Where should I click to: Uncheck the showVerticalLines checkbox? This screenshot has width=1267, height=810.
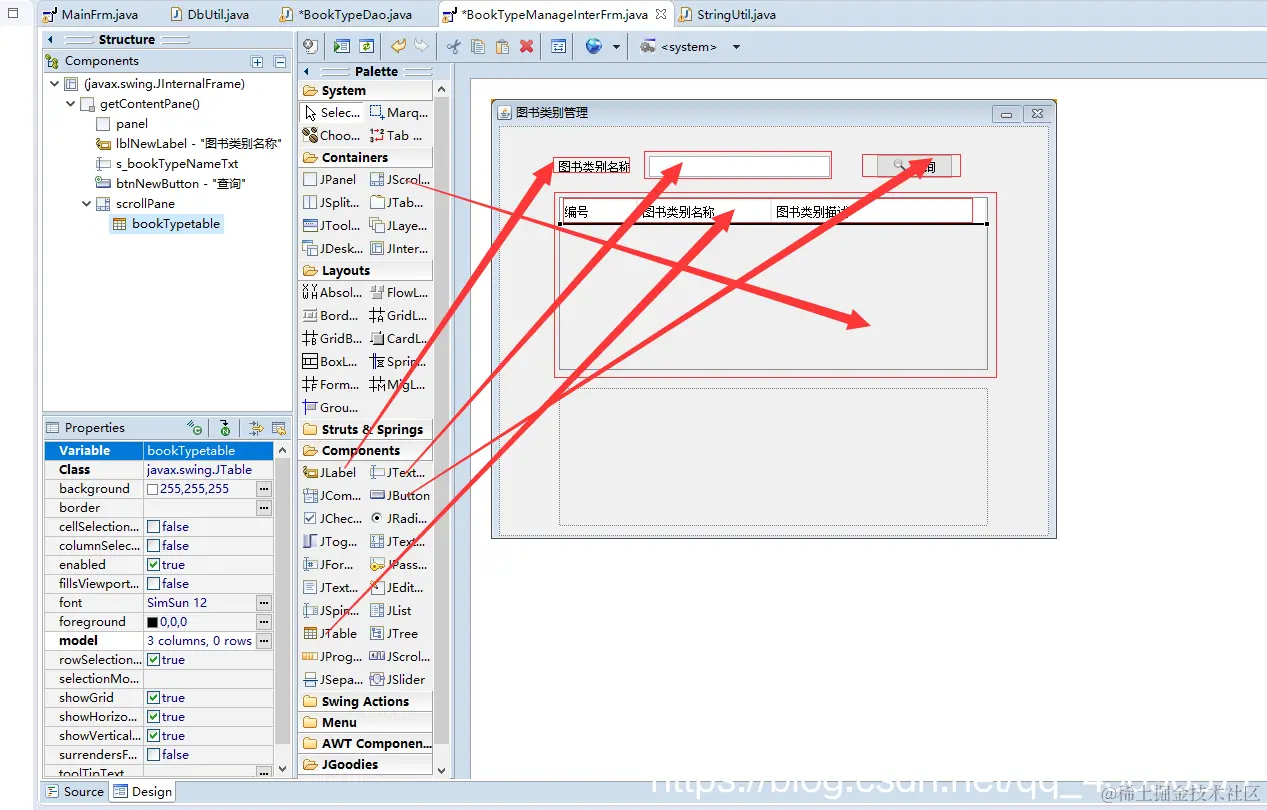click(153, 736)
